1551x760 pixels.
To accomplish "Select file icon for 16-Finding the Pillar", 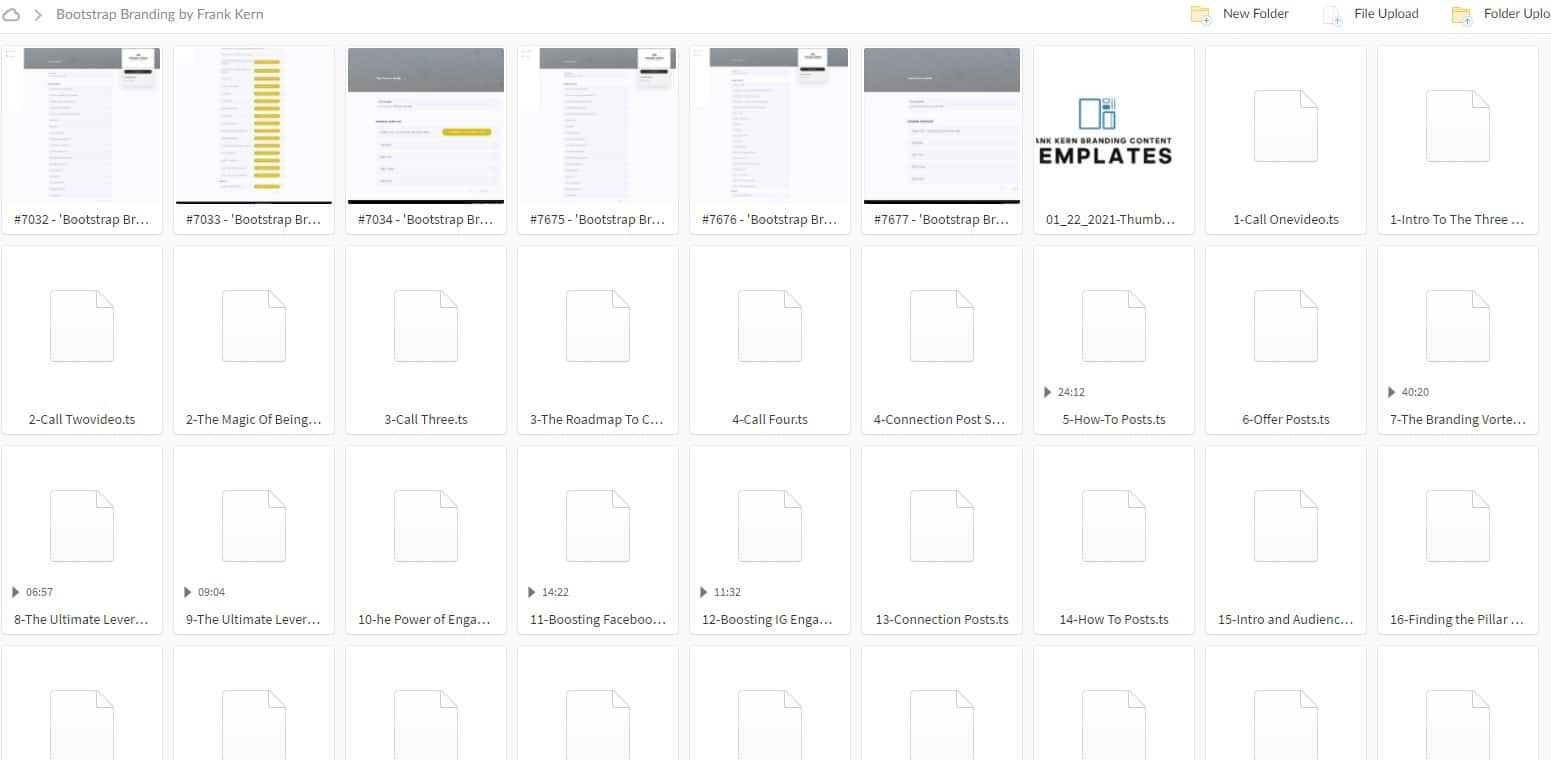I will pyautogui.click(x=1458, y=525).
